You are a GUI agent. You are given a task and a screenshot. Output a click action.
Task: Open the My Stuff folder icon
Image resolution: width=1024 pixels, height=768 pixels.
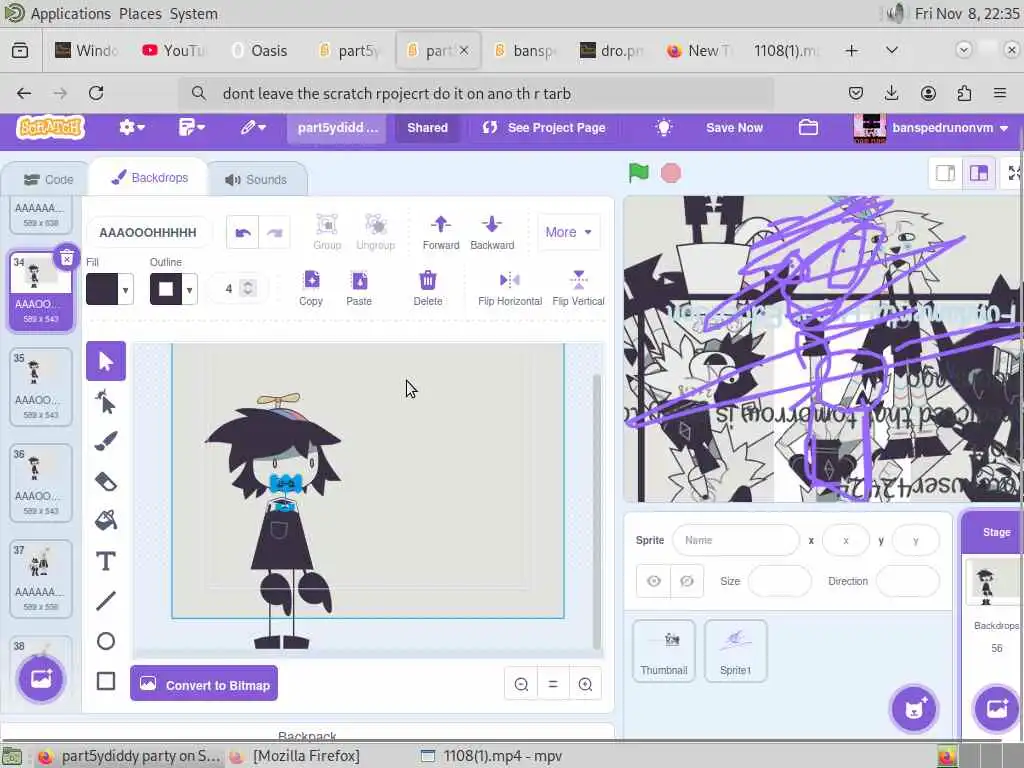tap(808, 127)
